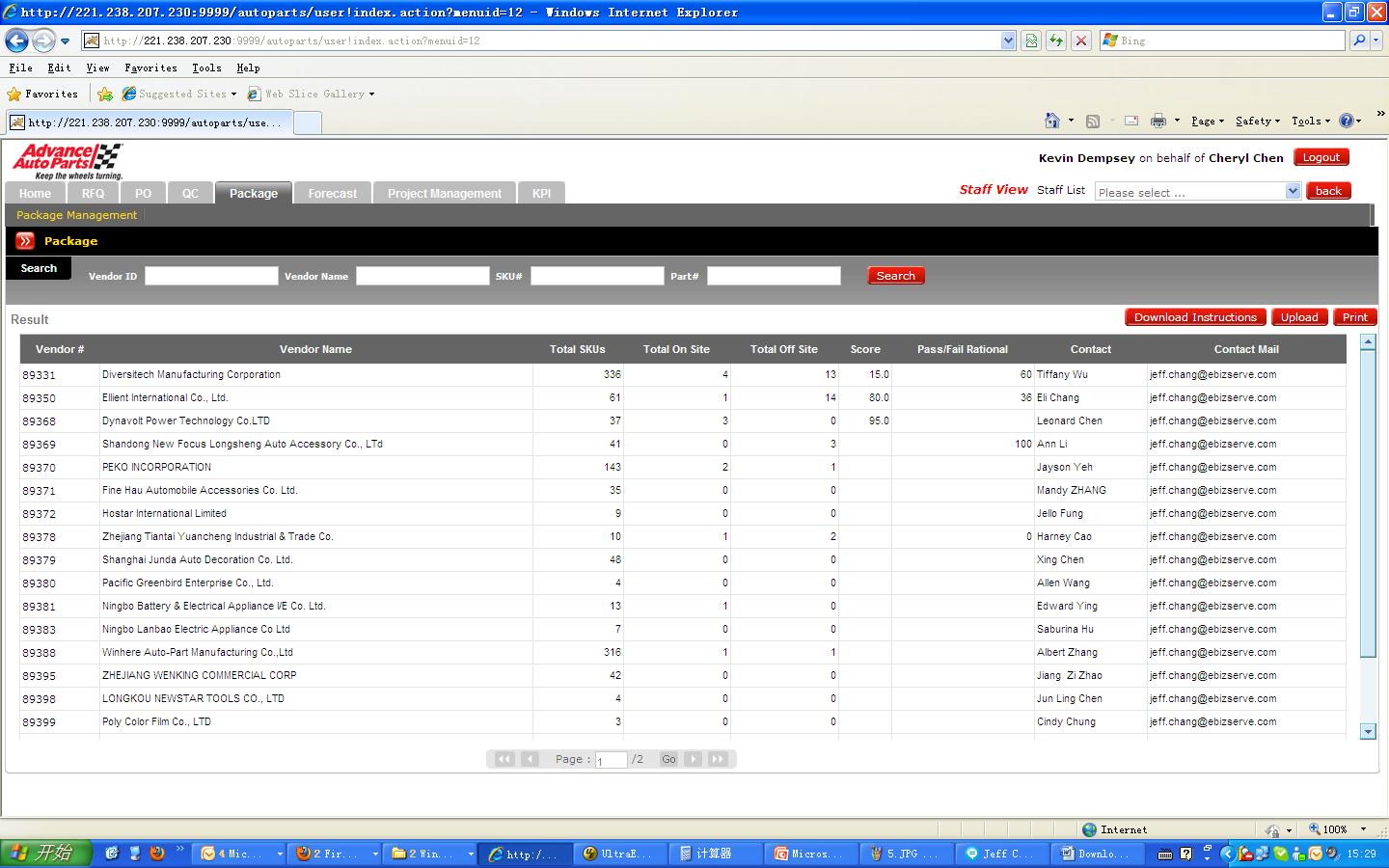Click the browser Back arrow button

[16, 41]
